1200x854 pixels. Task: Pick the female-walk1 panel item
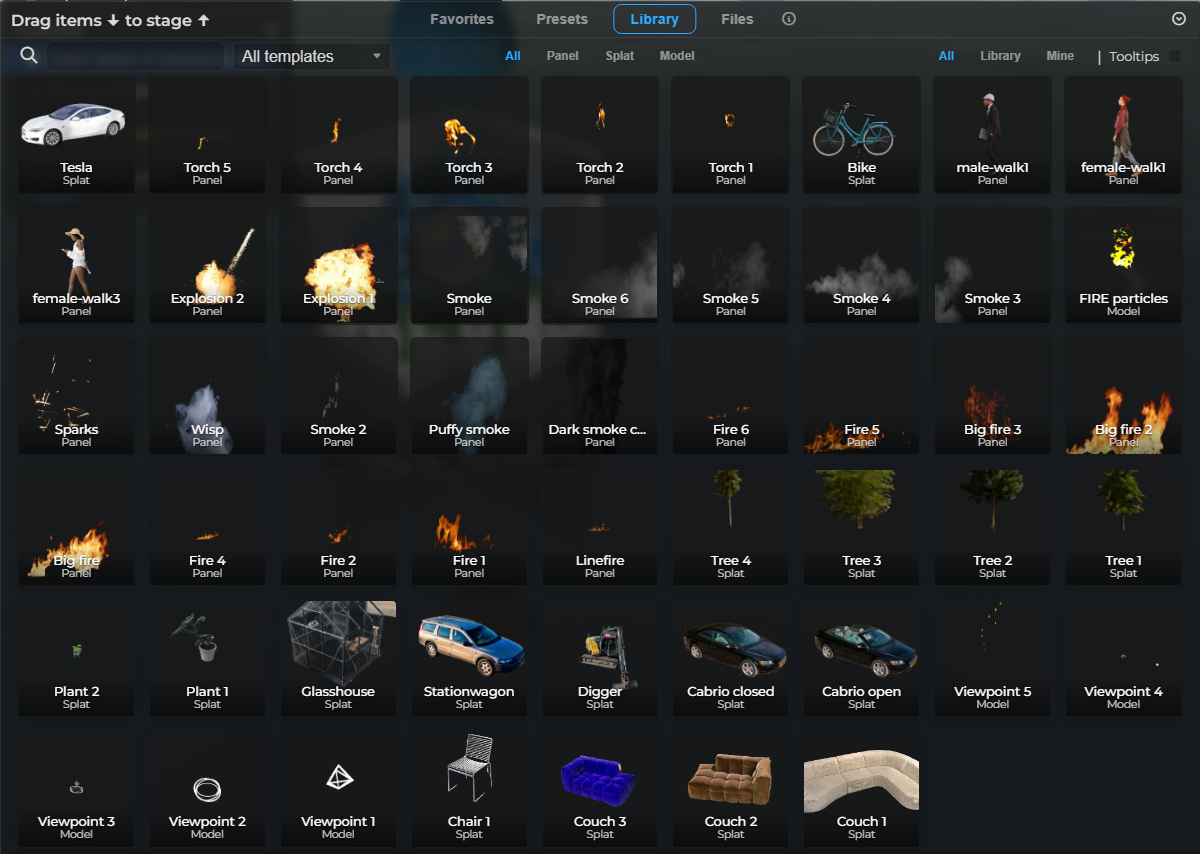click(x=1124, y=134)
